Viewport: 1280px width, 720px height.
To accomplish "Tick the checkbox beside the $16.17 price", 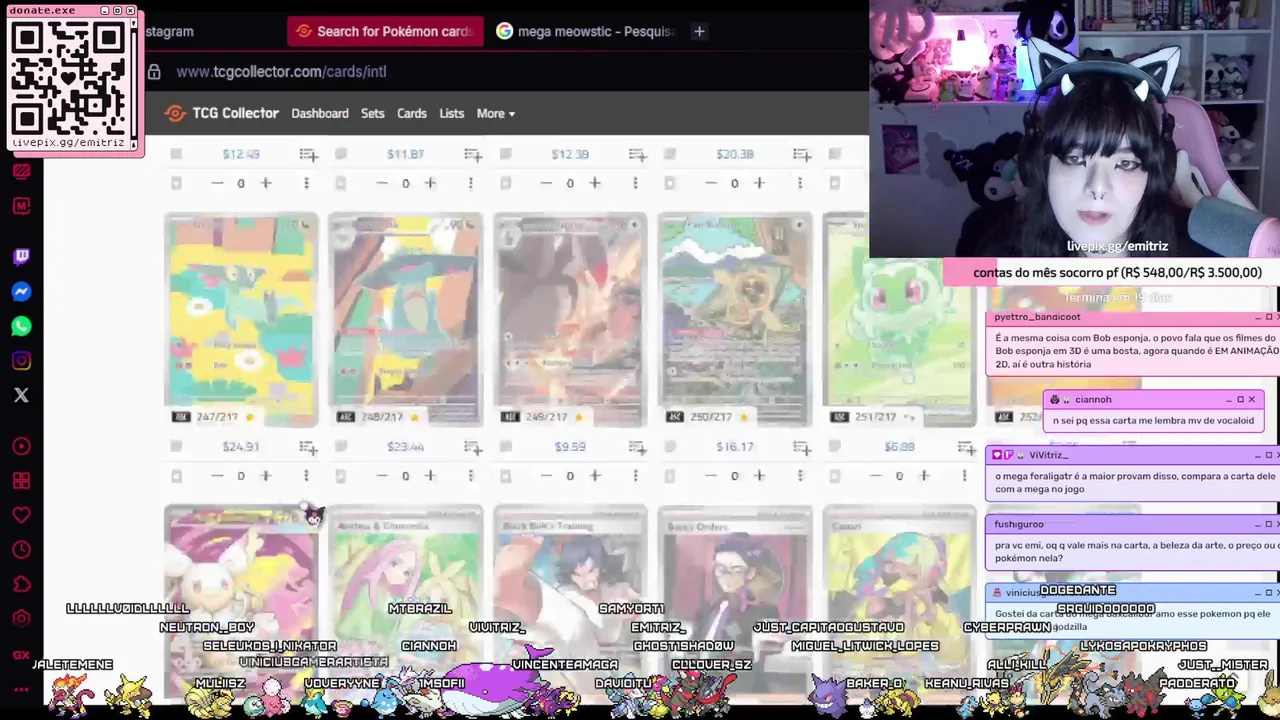I will point(670,446).
